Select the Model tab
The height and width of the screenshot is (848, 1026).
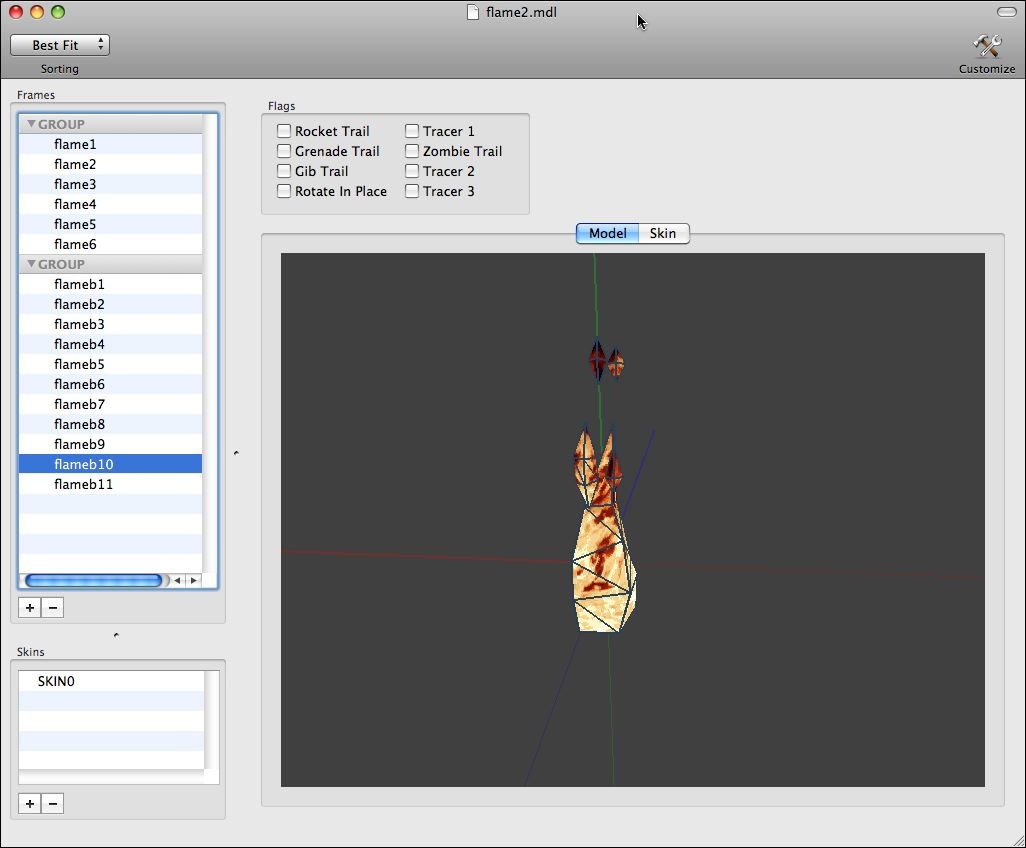pyautogui.click(x=607, y=233)
